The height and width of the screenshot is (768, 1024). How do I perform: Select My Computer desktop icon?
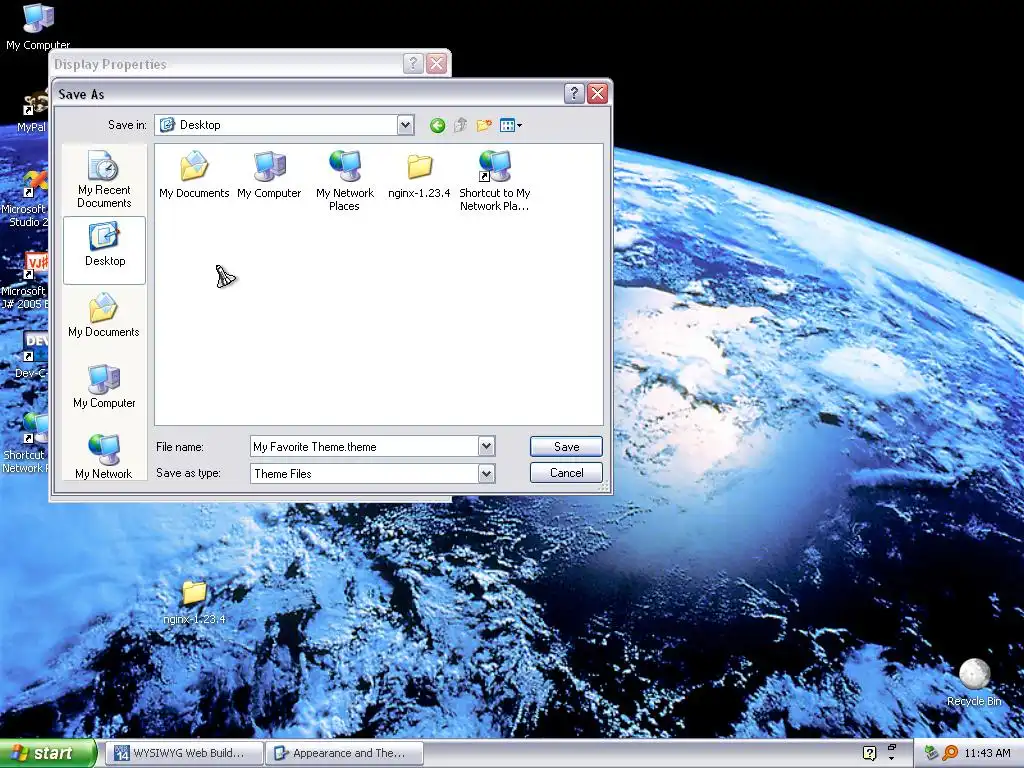(x=37, y=27)
